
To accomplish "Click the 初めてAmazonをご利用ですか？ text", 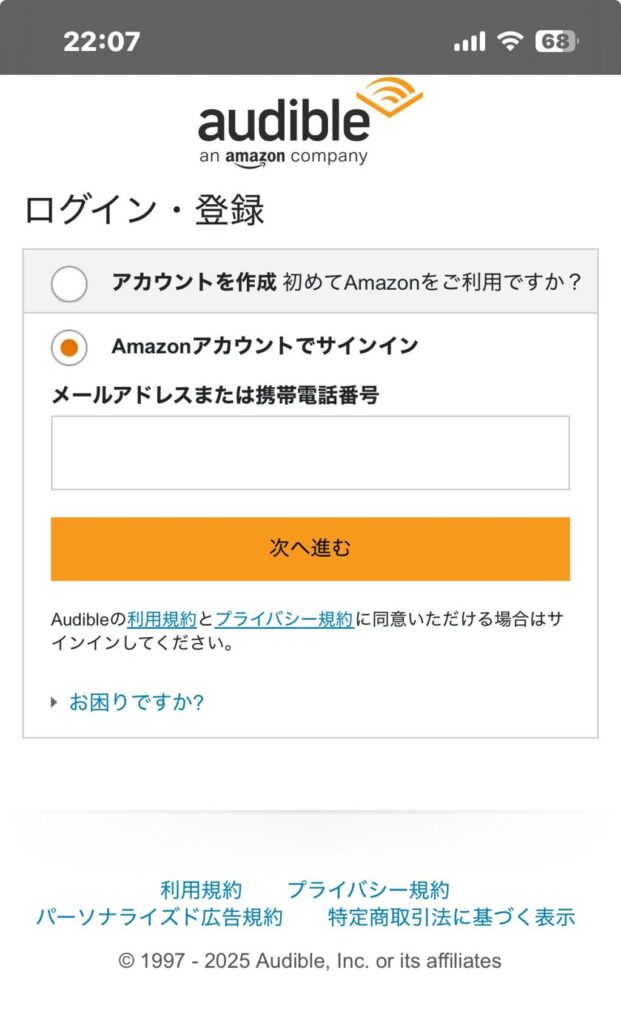I will (432, 282).
